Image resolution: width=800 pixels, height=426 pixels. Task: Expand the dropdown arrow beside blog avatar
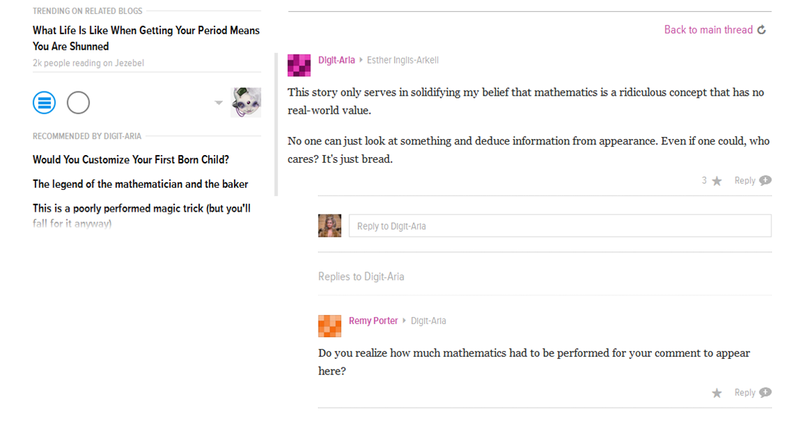[218, 103]
